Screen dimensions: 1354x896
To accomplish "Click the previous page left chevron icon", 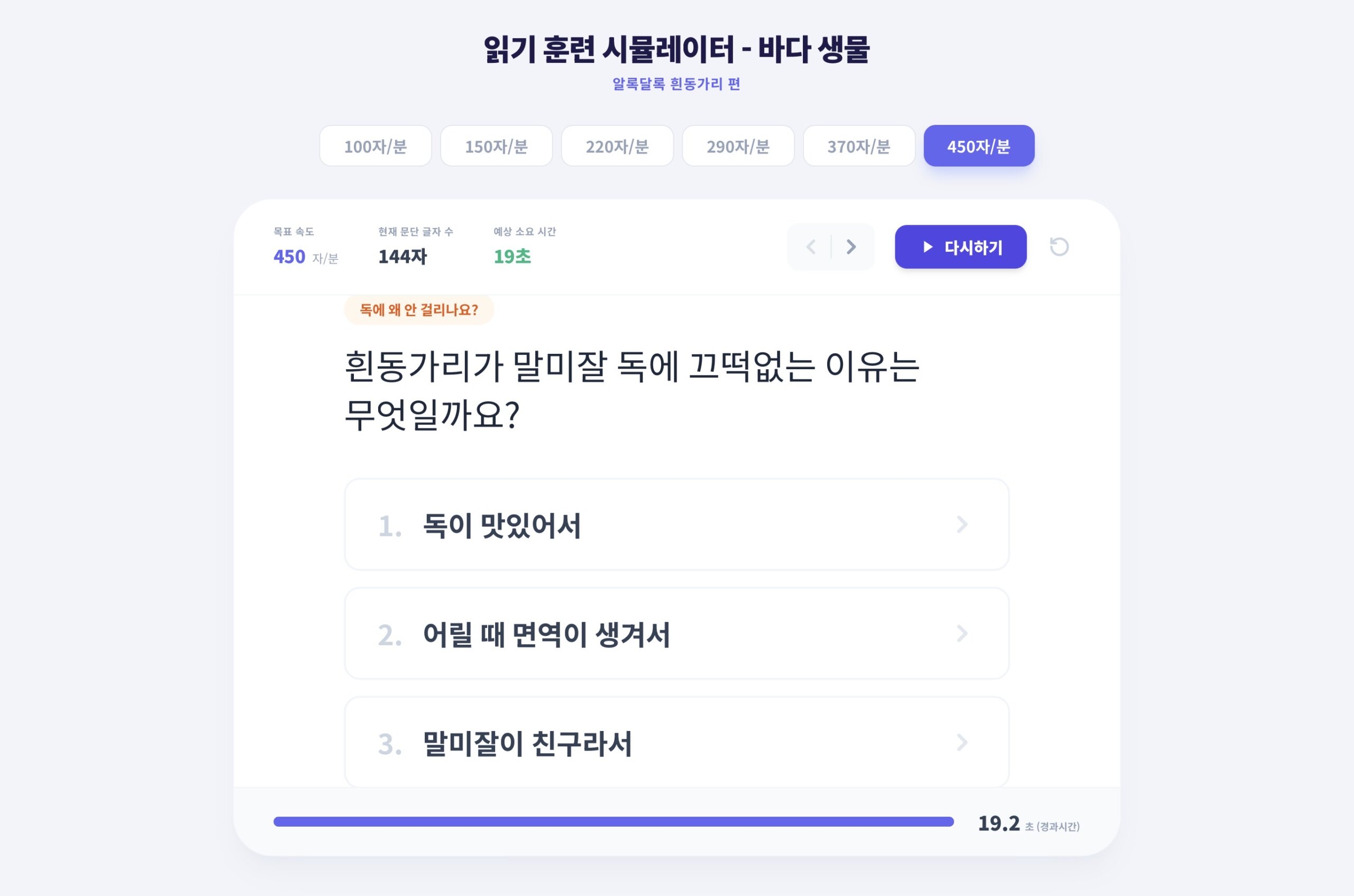I will (x=811, y=247).
